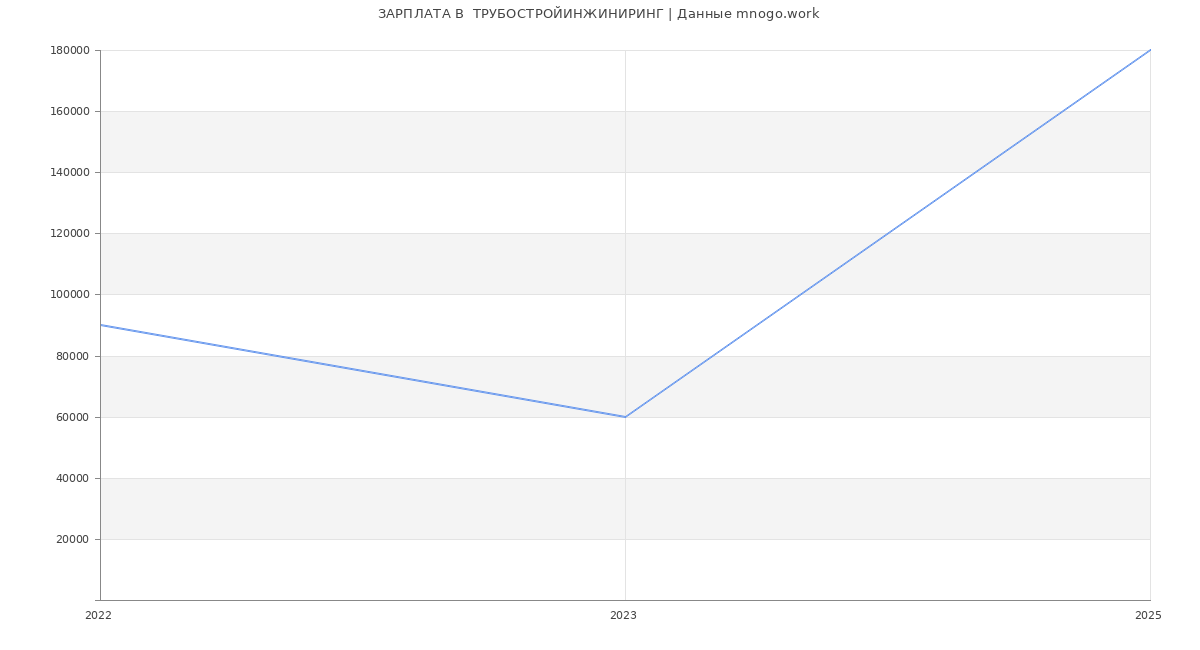Click the 2025 x-axis label
Viewport: 1200px width, 650px height.
(x=1148, y=615)
